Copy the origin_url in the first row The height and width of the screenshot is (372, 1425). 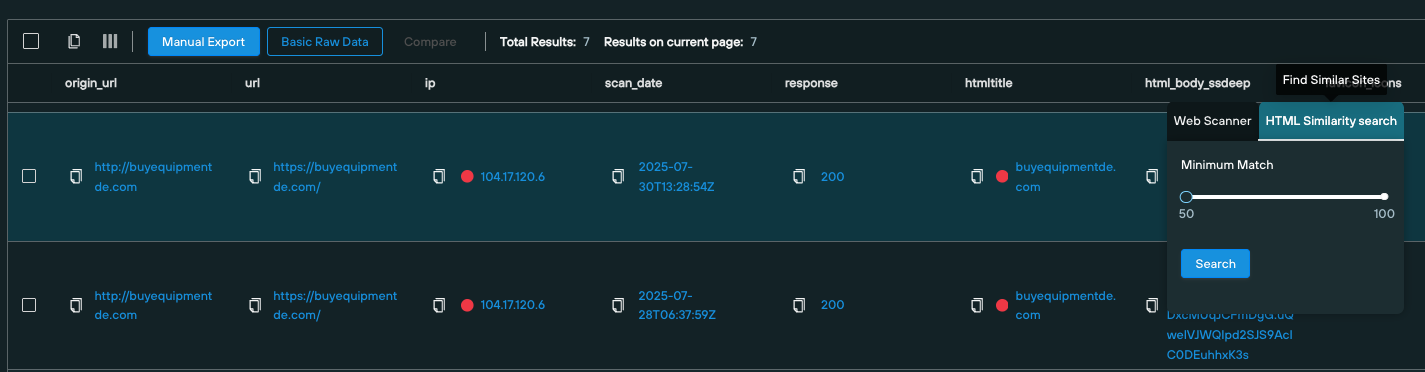(76, 177)
